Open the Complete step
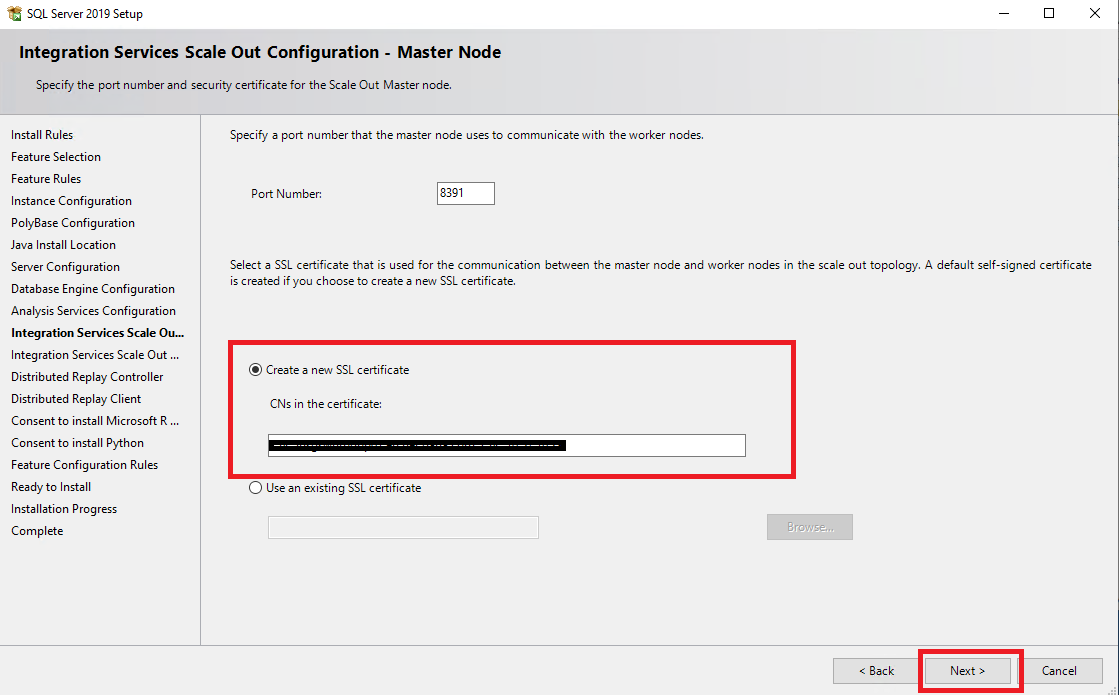The height and width of the screenshot is (695, 1119). click(37, 531)
